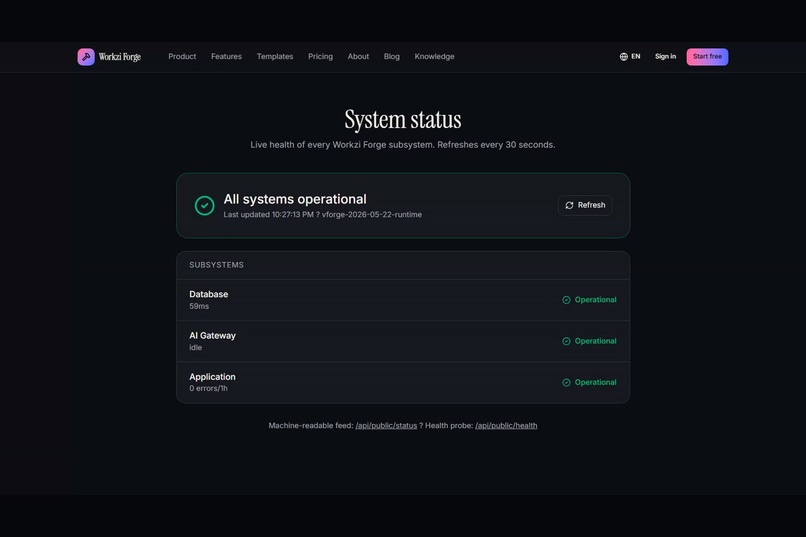Image resolution: width=806 pixels, height=537 pixels.
Task: Click the AI Gateway subsystem name
Action: [212, 336]
